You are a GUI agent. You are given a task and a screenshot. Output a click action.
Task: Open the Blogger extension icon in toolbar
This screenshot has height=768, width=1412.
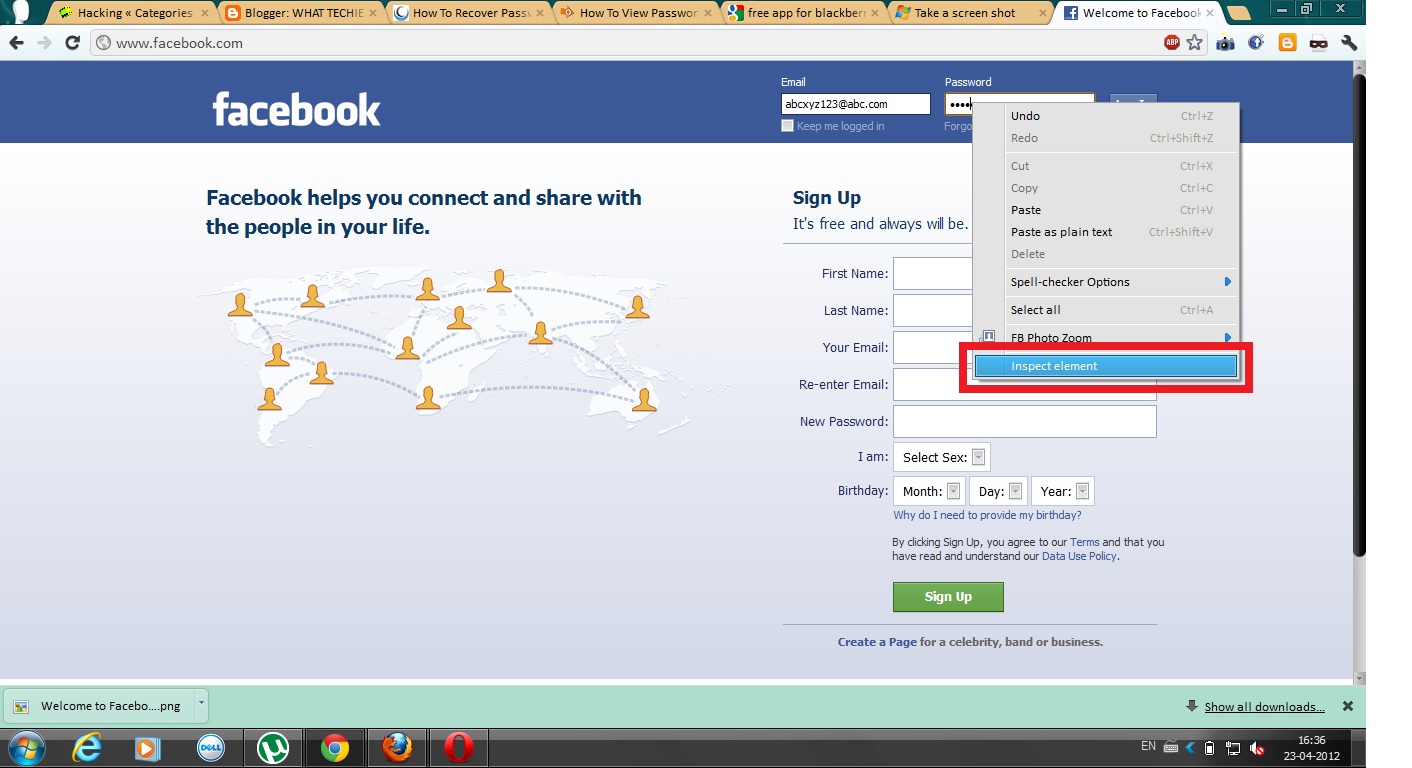click(x=1287, y=43)
